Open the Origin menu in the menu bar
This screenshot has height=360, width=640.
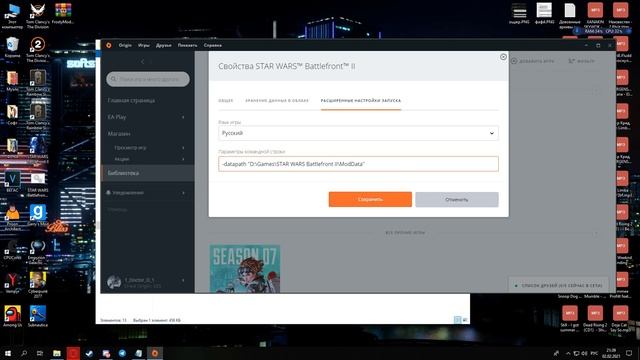pyautogui.click(x=125, y=45)
